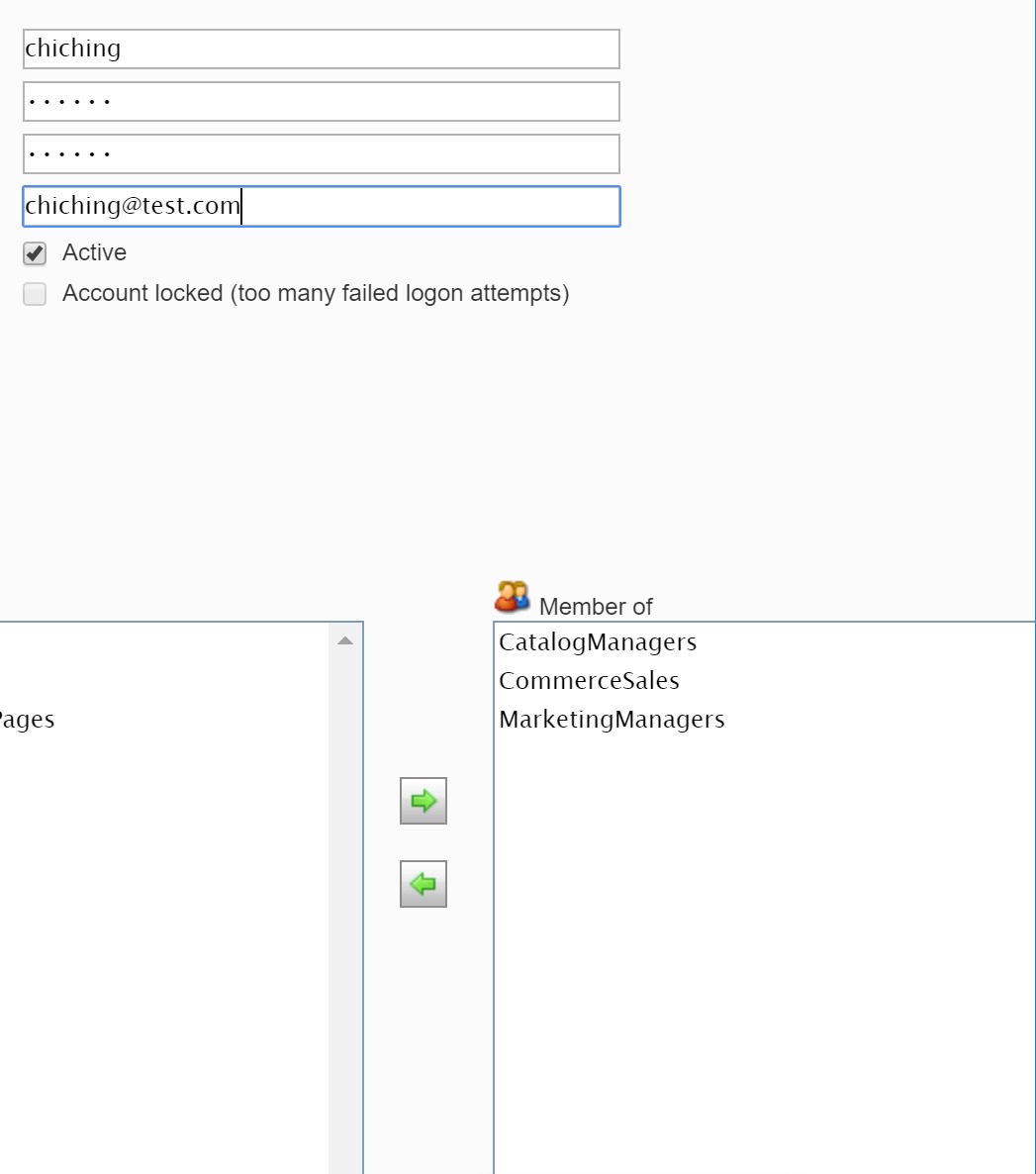Screen dimensions: 1036x1174
Task: Focus the username field containing 'chiching'
Action: pyautogui.click(x=321, y=49)
